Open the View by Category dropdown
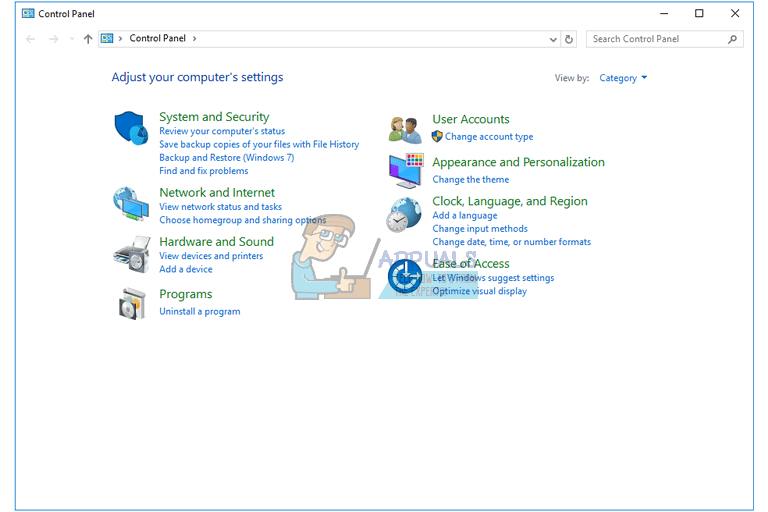This screenshot has height=512, width=768. click(623, 78)
